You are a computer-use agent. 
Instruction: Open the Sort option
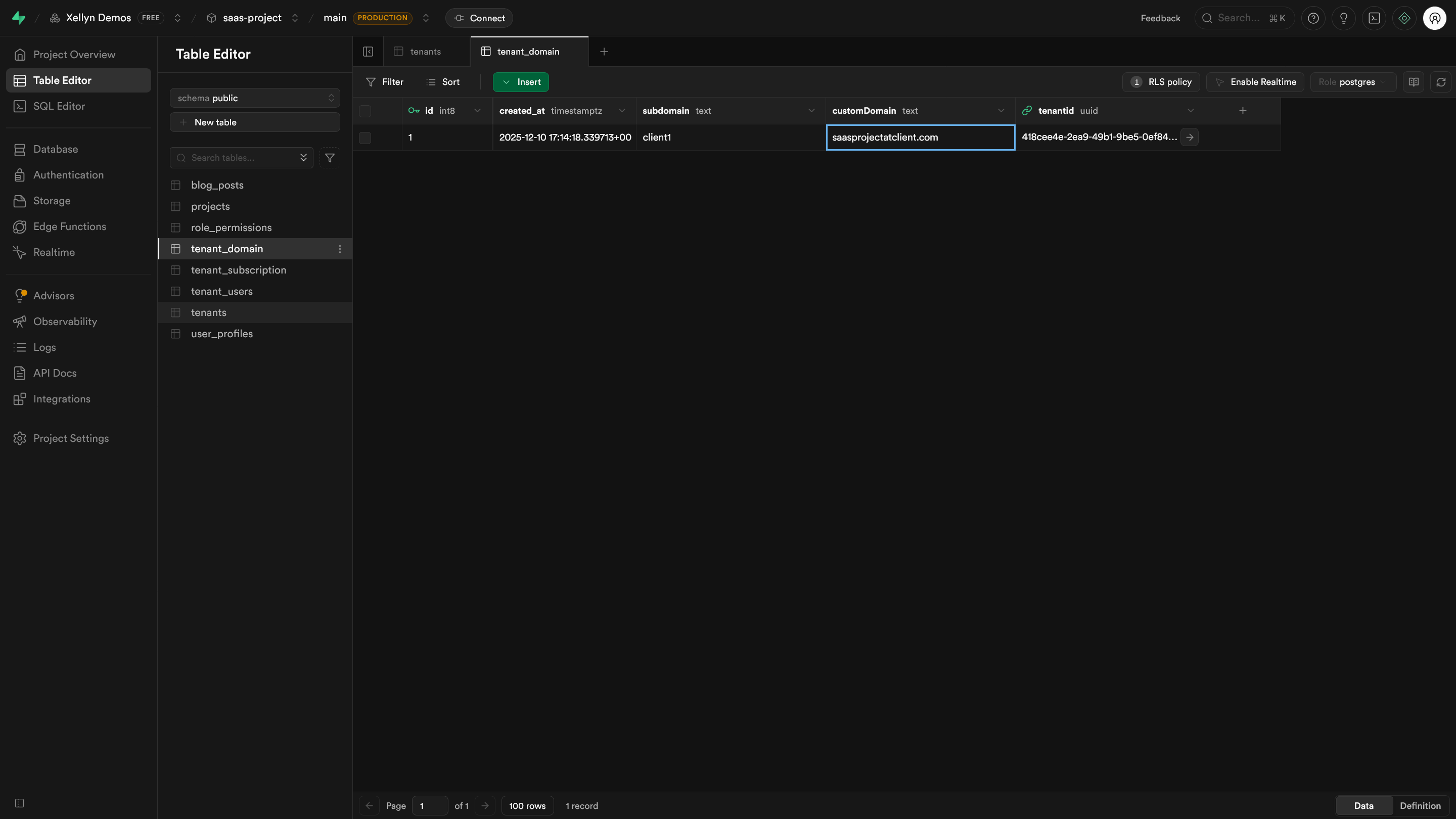[x=442, y=82]
